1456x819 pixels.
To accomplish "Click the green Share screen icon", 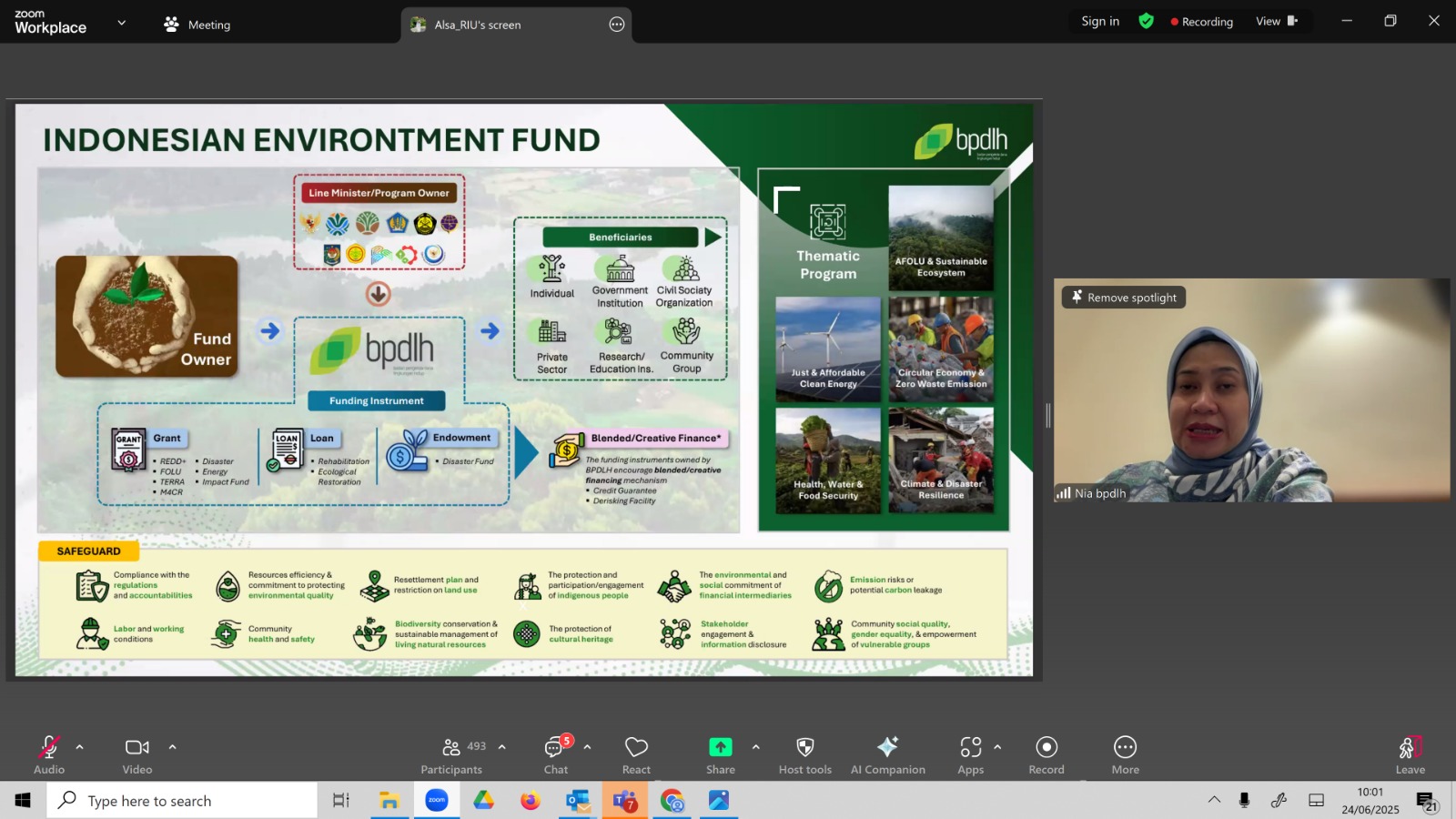I will 720,747.
